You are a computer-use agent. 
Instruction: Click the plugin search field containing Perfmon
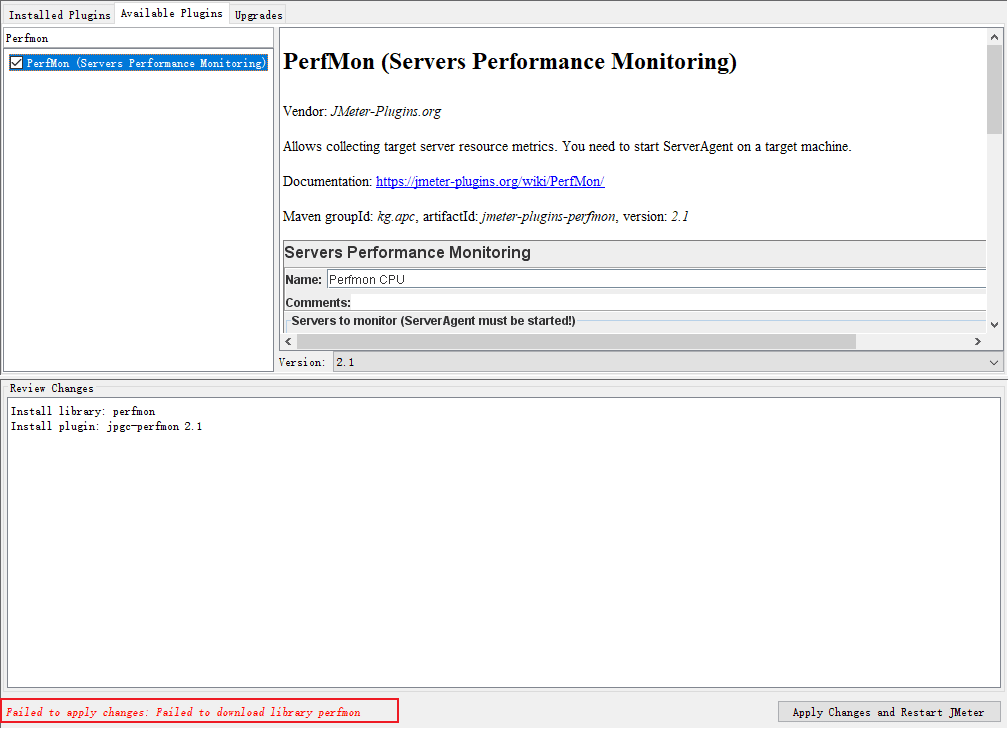coord(138,38)
